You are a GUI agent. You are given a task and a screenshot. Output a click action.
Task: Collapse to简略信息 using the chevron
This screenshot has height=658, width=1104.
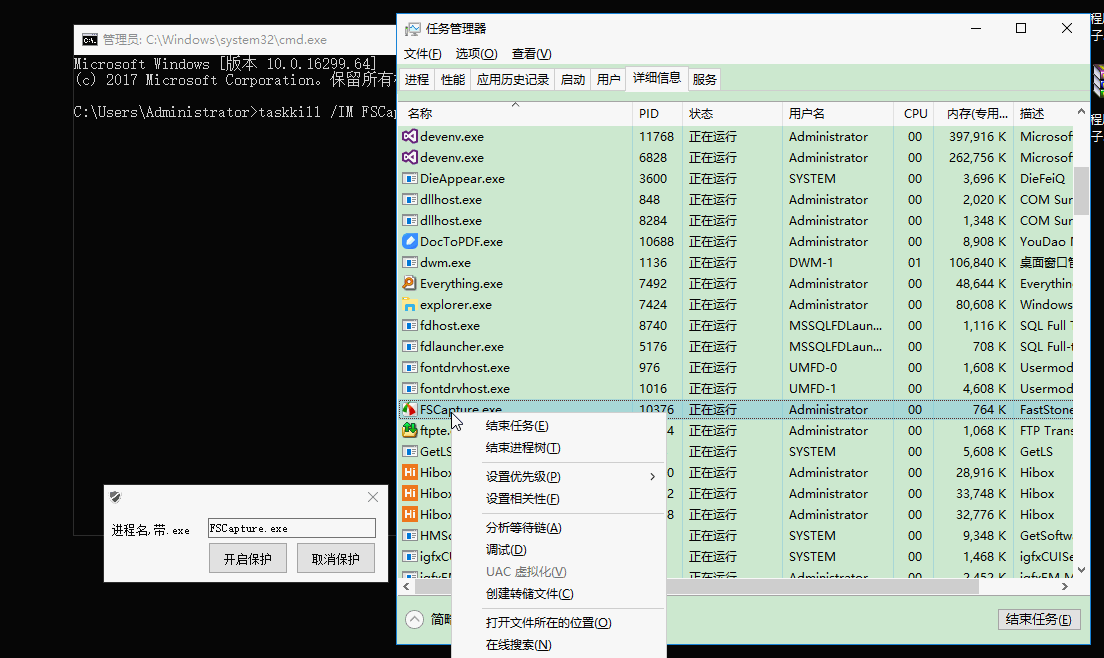pos(414,619)
